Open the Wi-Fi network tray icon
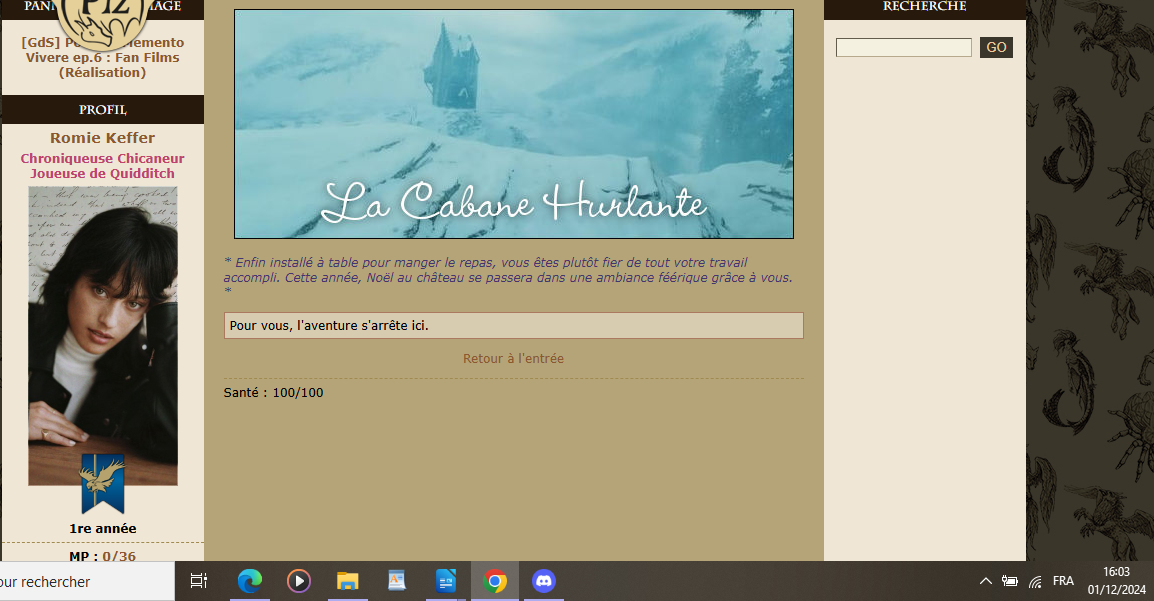 pyautogui.click(x=1036, y=581)
